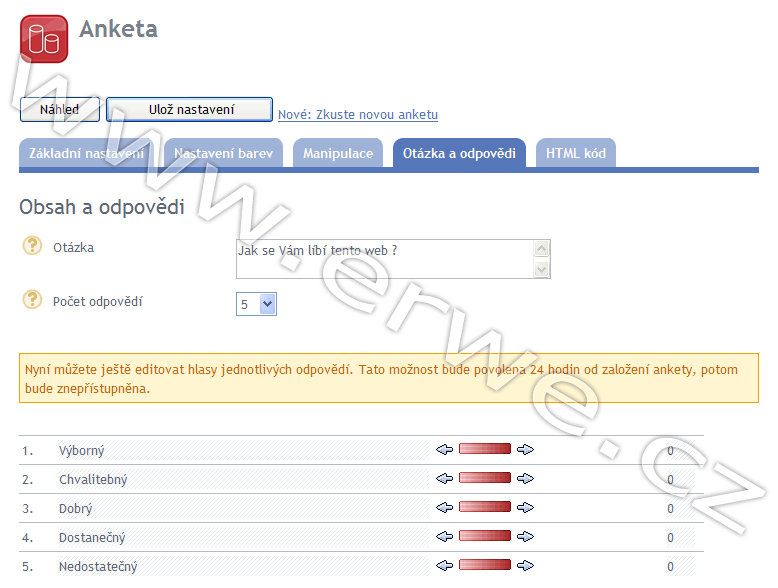Click the question box scroll up arrow

(x=541, y=248)
